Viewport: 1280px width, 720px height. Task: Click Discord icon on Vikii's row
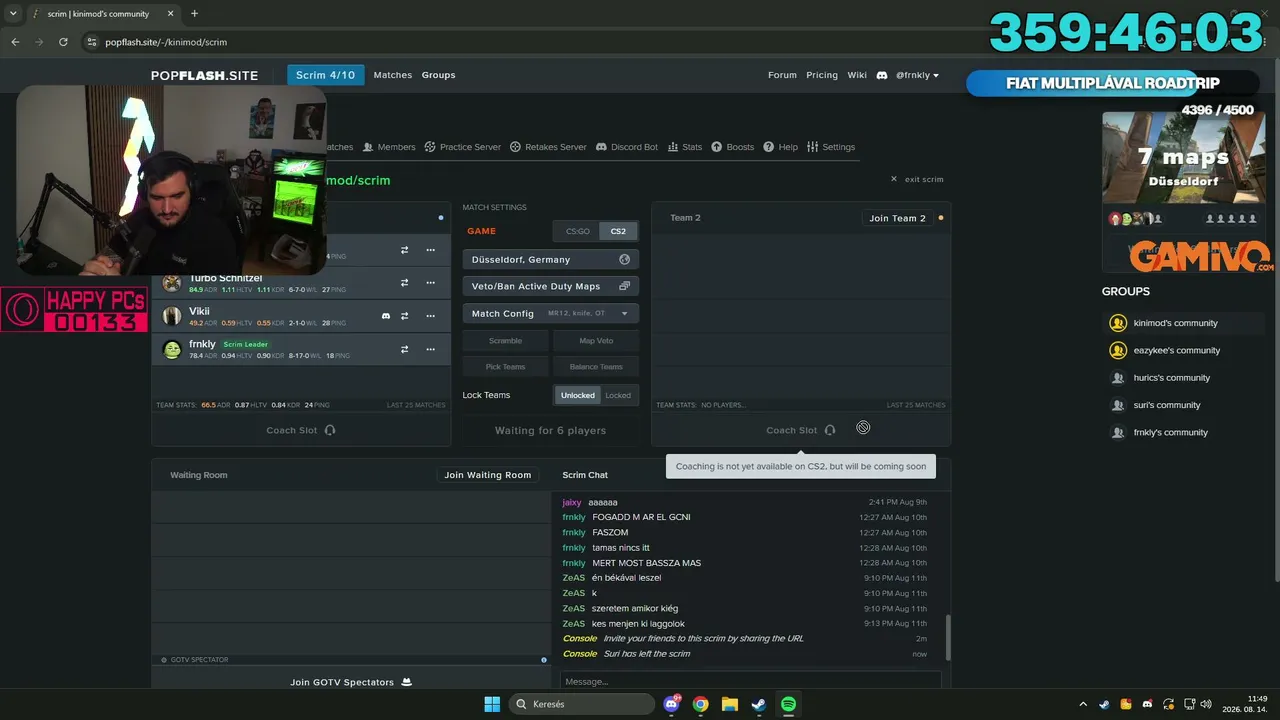[386, 316]
